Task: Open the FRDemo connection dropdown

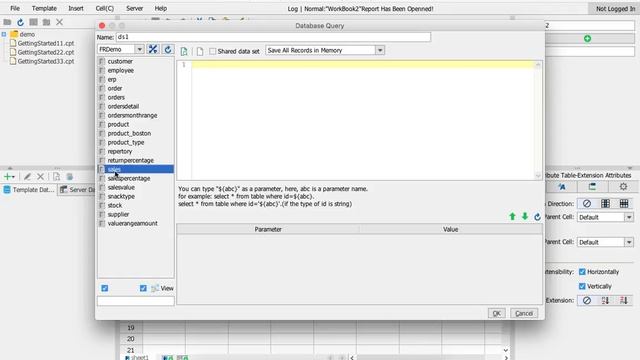Action: tap(139, 49)
